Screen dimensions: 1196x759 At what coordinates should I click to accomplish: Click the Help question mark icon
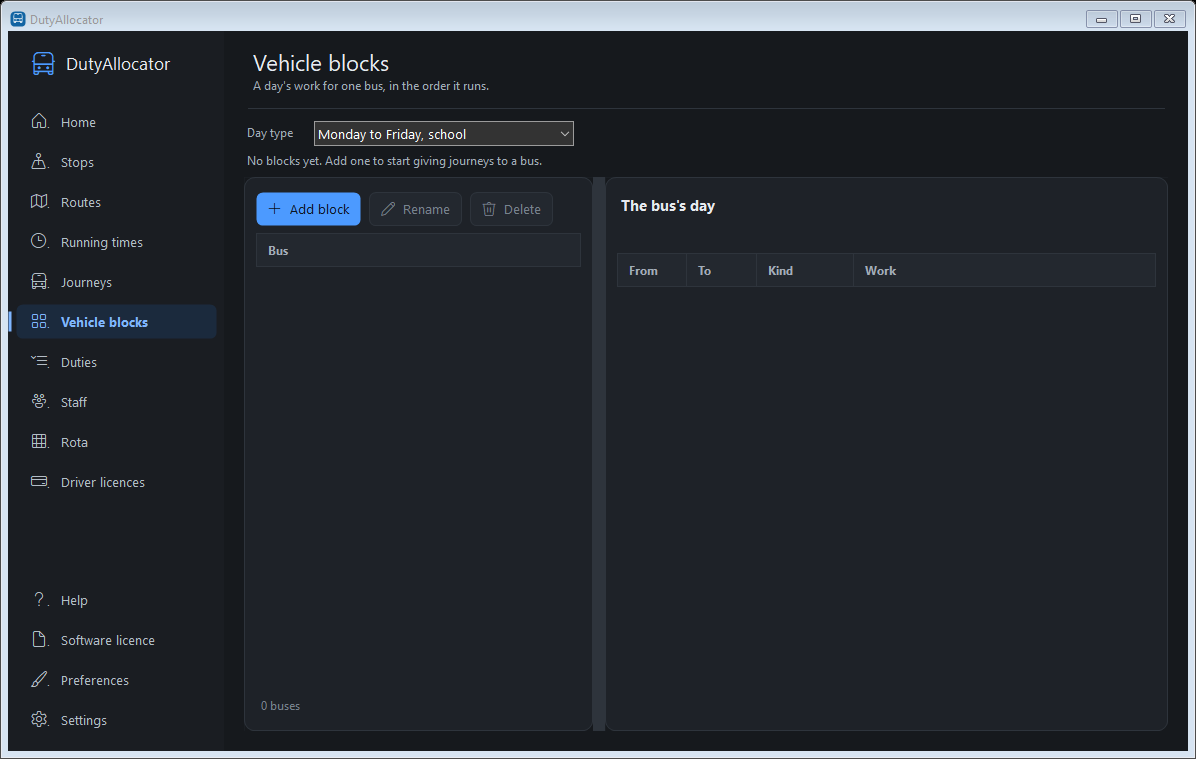(x=40, y=600)
